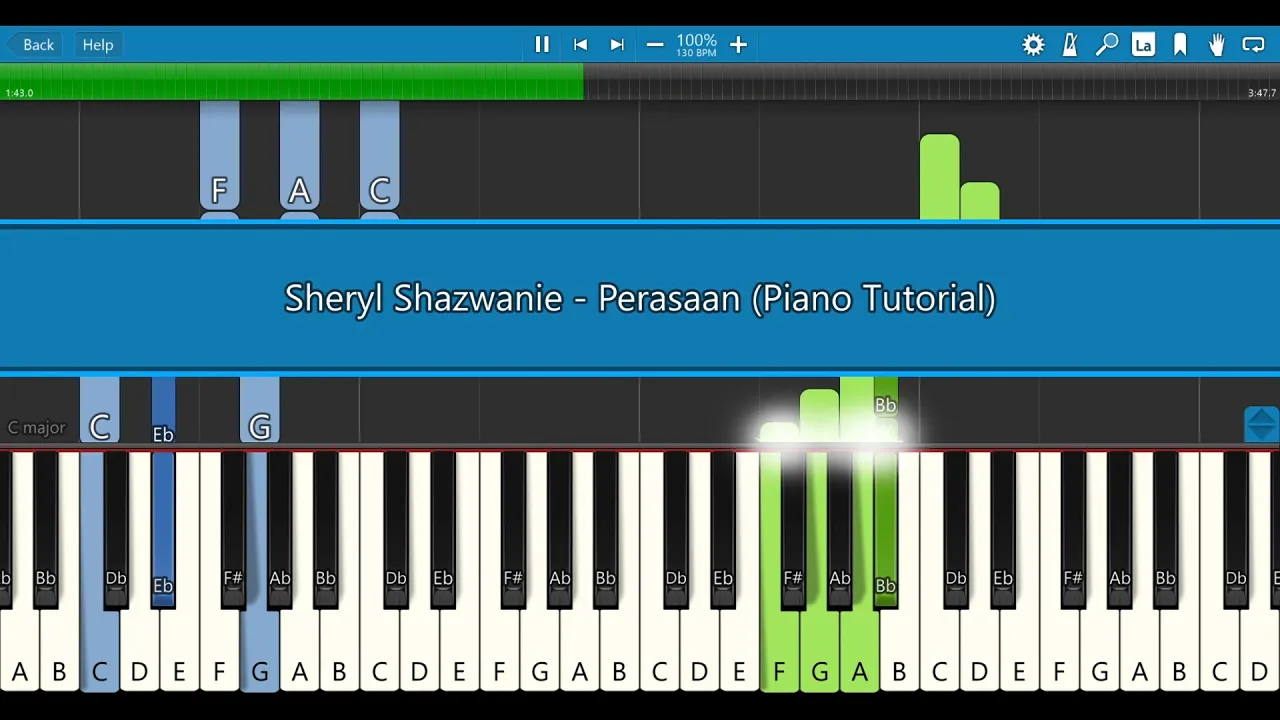Click the green highlighted Bb black key
Viewport: 1280px width, 720px height.
point(885,530)
